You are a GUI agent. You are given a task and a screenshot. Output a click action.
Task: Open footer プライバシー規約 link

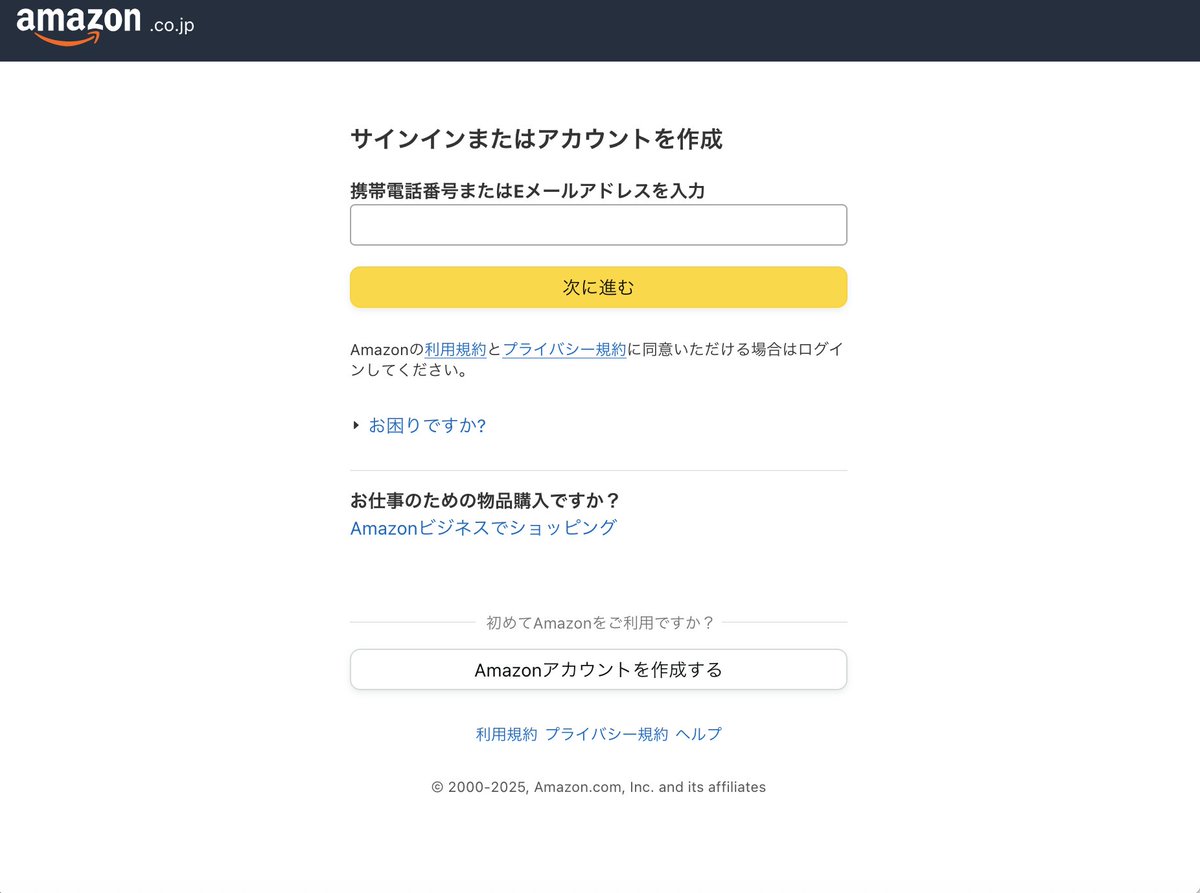pyautogui.click(x=606, y=734)
